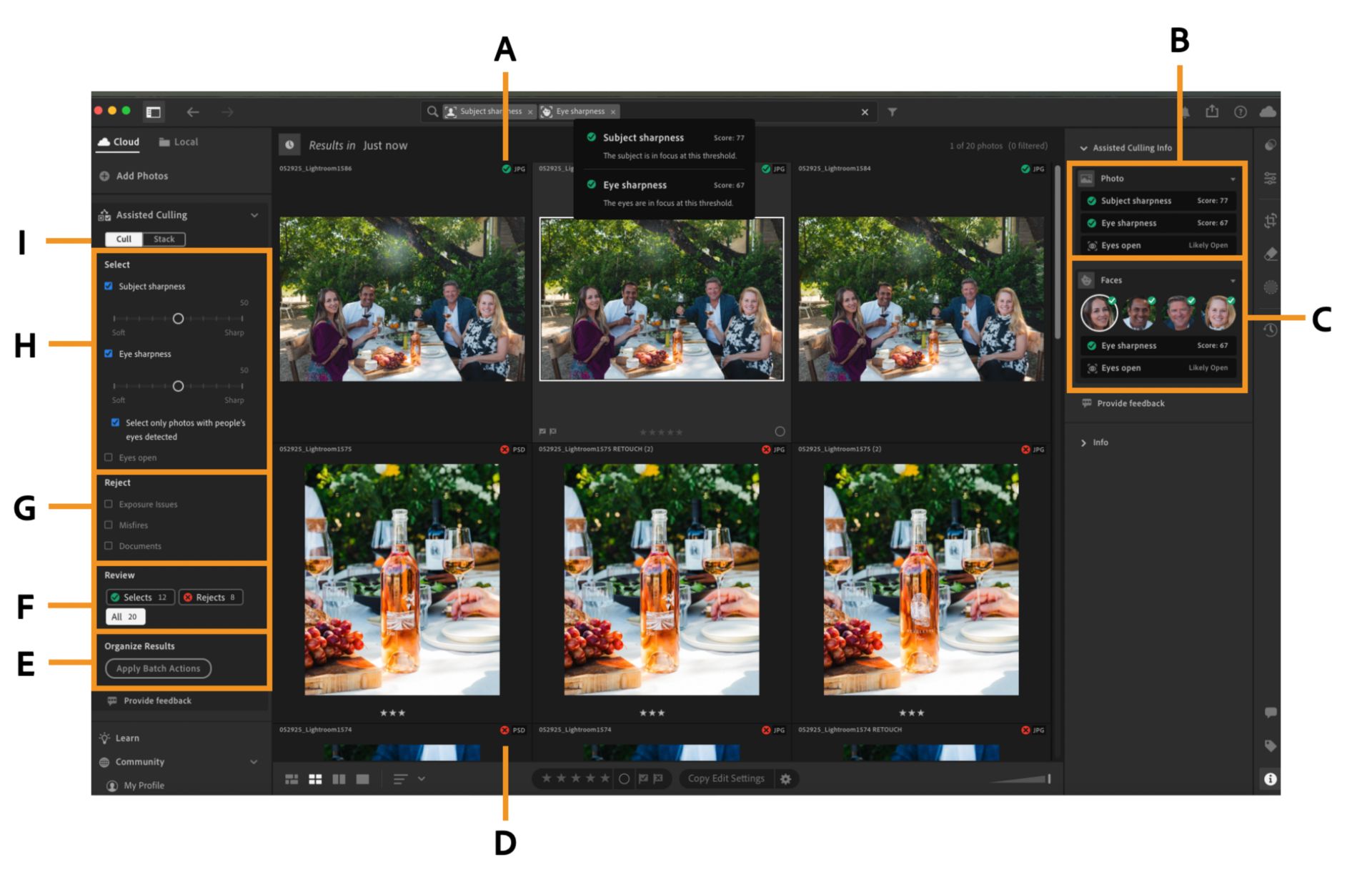Image resolution: width=1372 pixels, height=887 pixels.
Task: Click Copy Edit Settings button
Action: pos(726,778)
